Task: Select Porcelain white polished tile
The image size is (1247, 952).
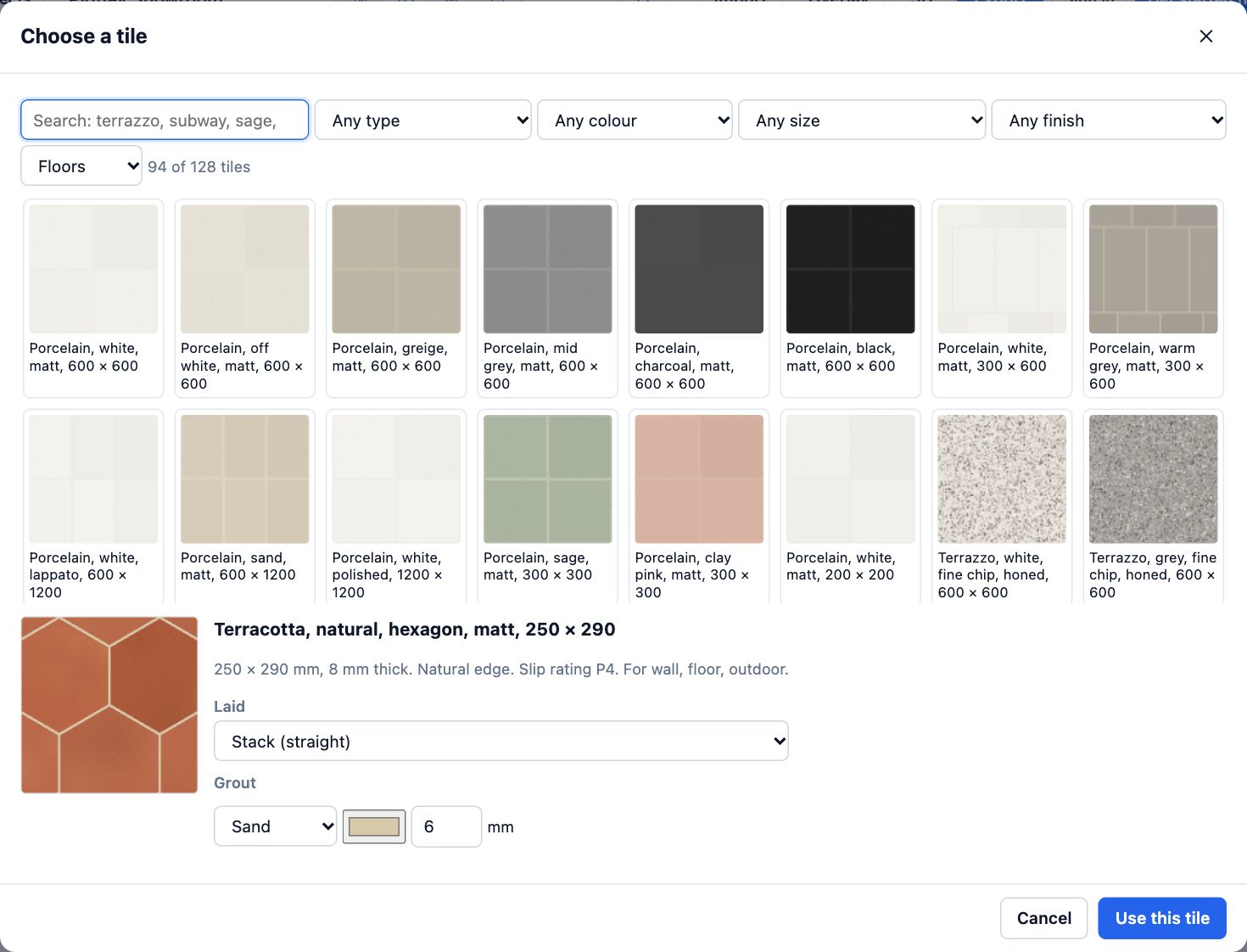Action: [x=396, y=507]
